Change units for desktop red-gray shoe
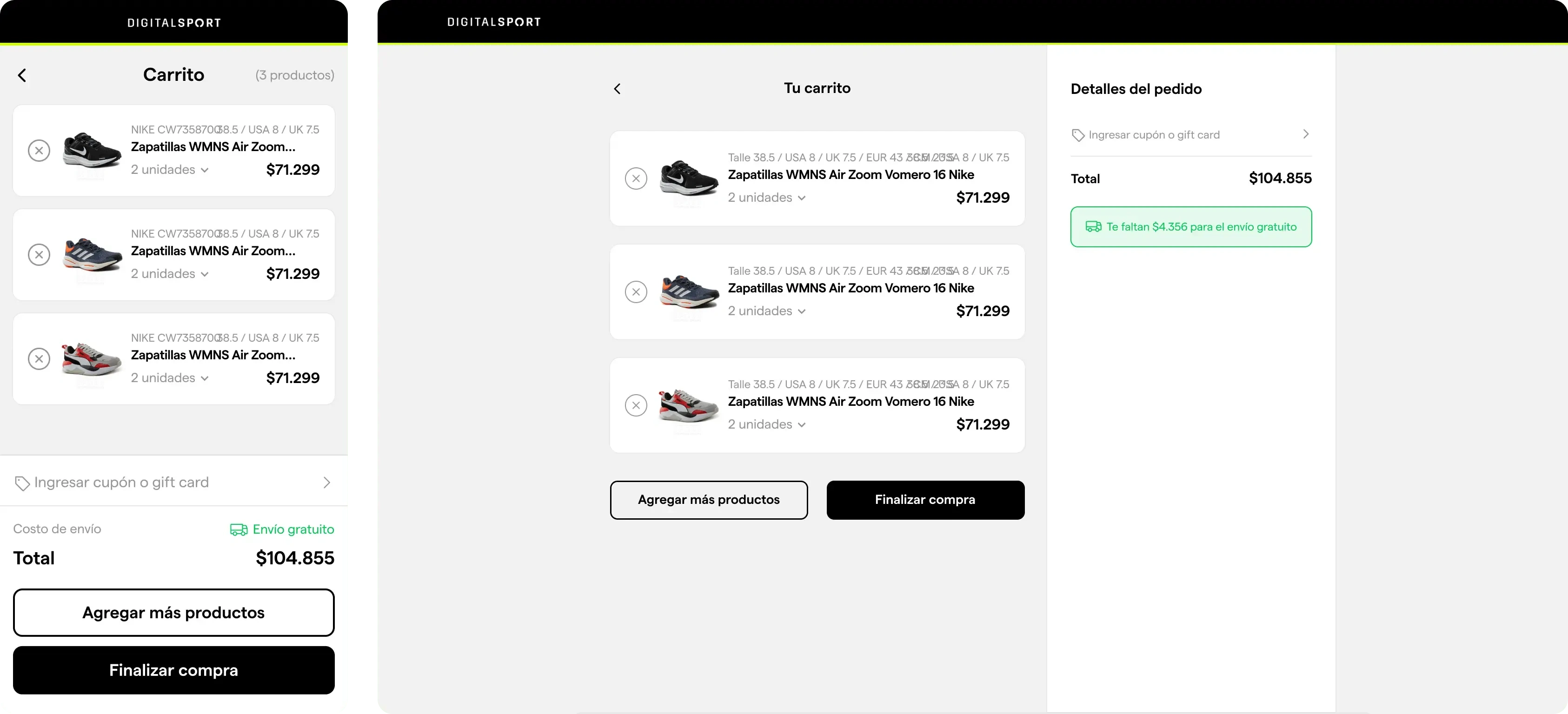This screenshot has height=714, width=1568. (766, 424)
